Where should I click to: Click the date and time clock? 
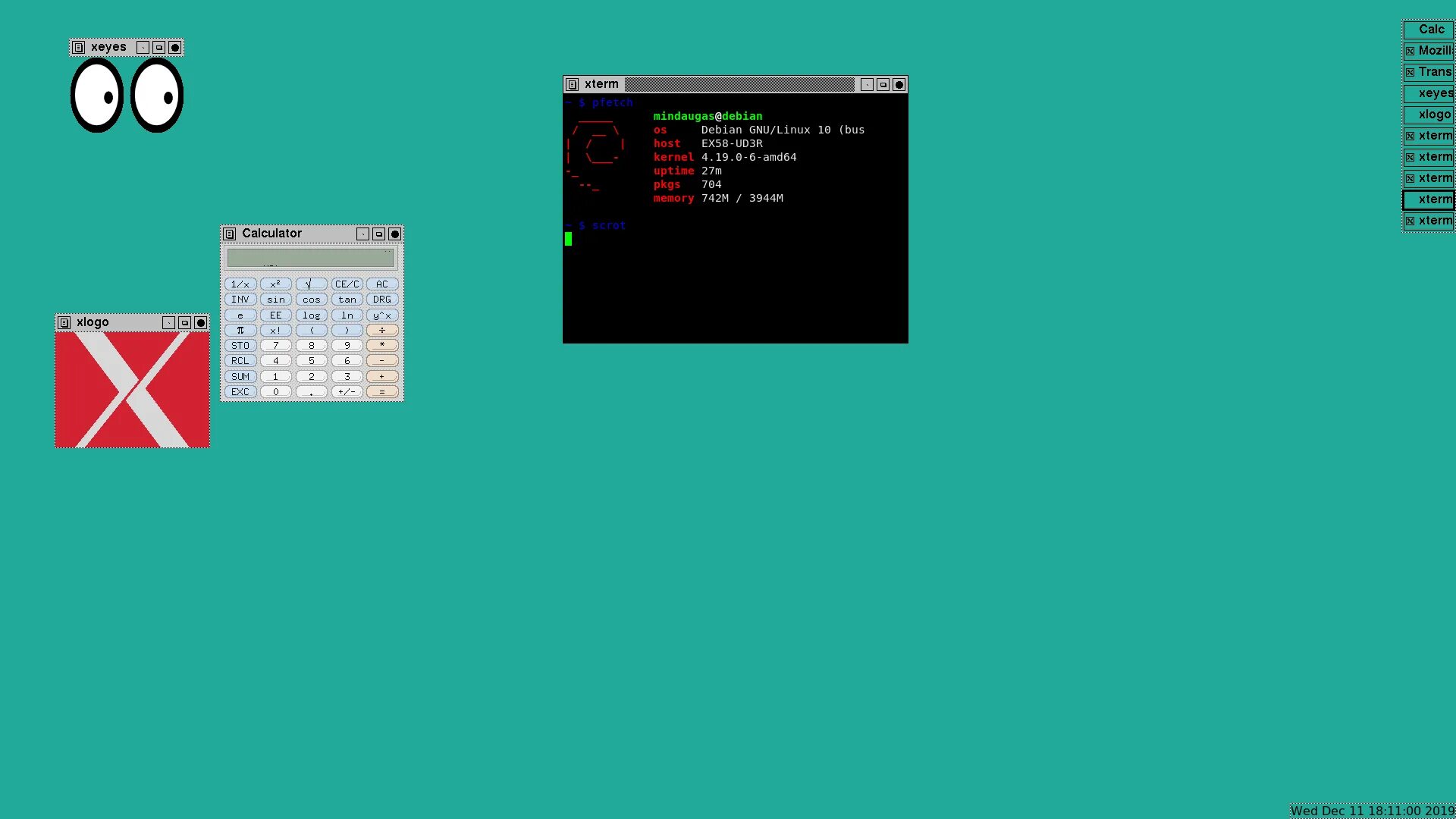tap(1372, 811)
